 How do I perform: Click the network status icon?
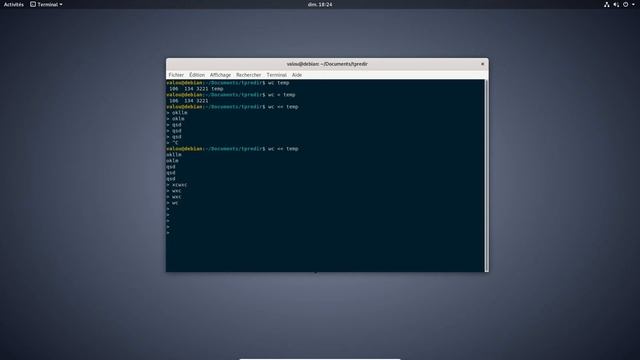tap(607, 4)
